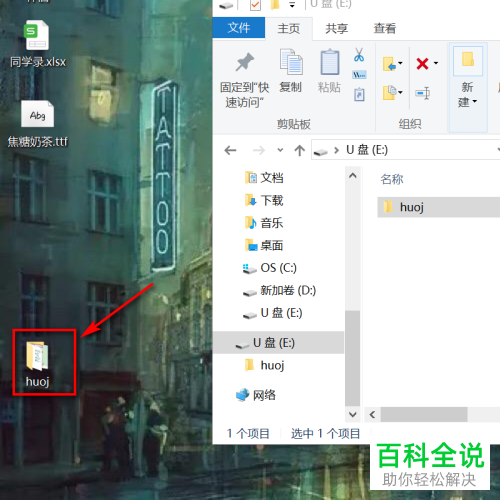This screenshot has height=500, width=500.
Task: Open the recent locations dropdown chevron
Action: (280, 150)
